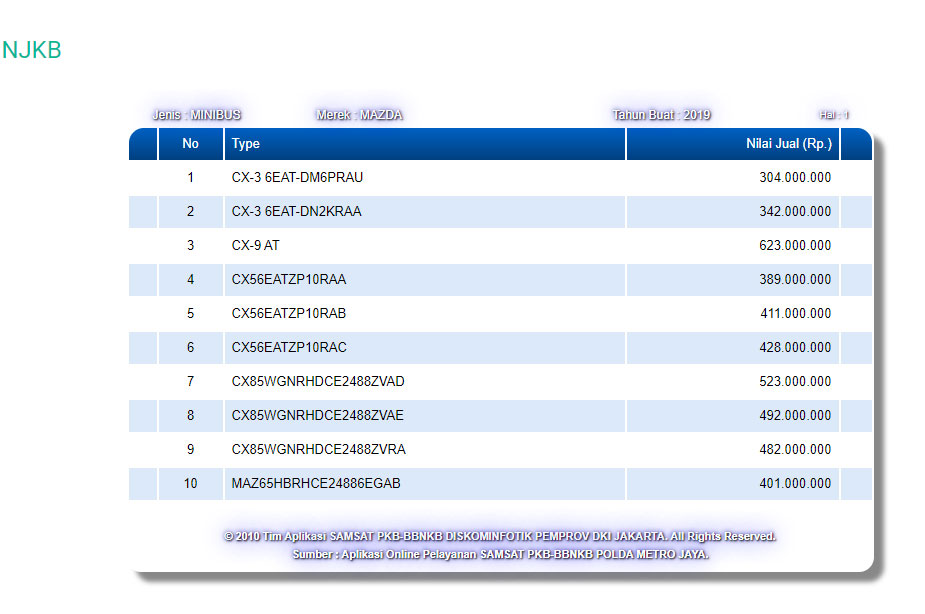Click the '© 2010 Tim Aplikasi SAMSAT' copyright line
The height and width of the screenshot is (614, 925).
coord(500,536)
